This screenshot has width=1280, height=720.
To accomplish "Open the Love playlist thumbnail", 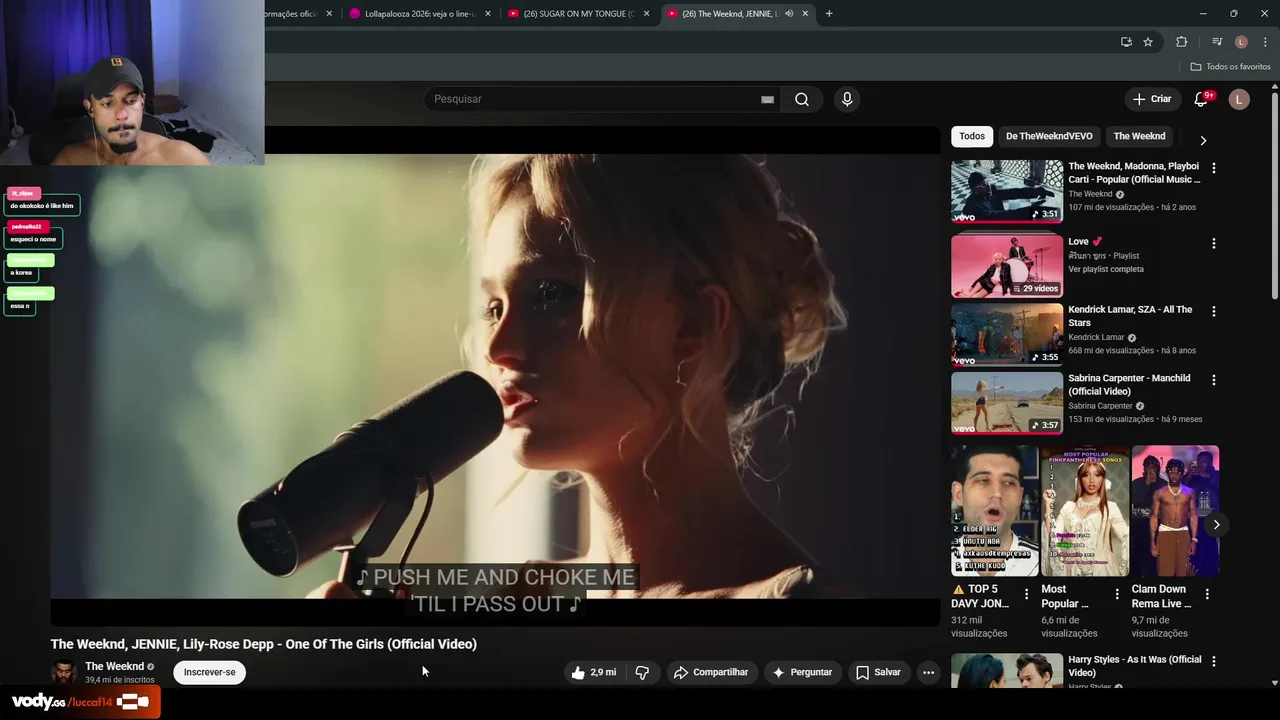I will tap(1007, 266).
